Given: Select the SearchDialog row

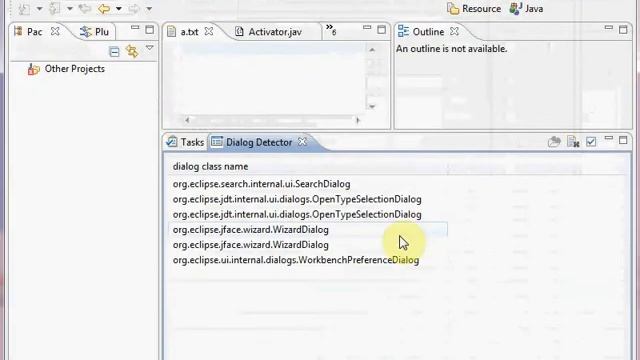Looking at the screenshot, I should [x=261, y=184].
